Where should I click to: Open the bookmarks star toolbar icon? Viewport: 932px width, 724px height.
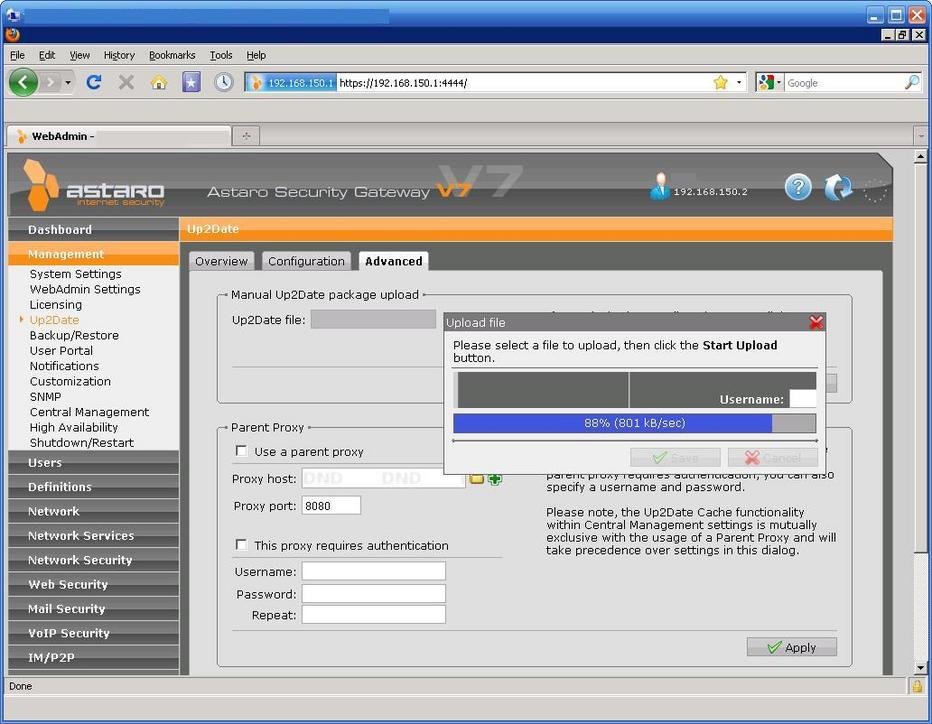point(191,82)
